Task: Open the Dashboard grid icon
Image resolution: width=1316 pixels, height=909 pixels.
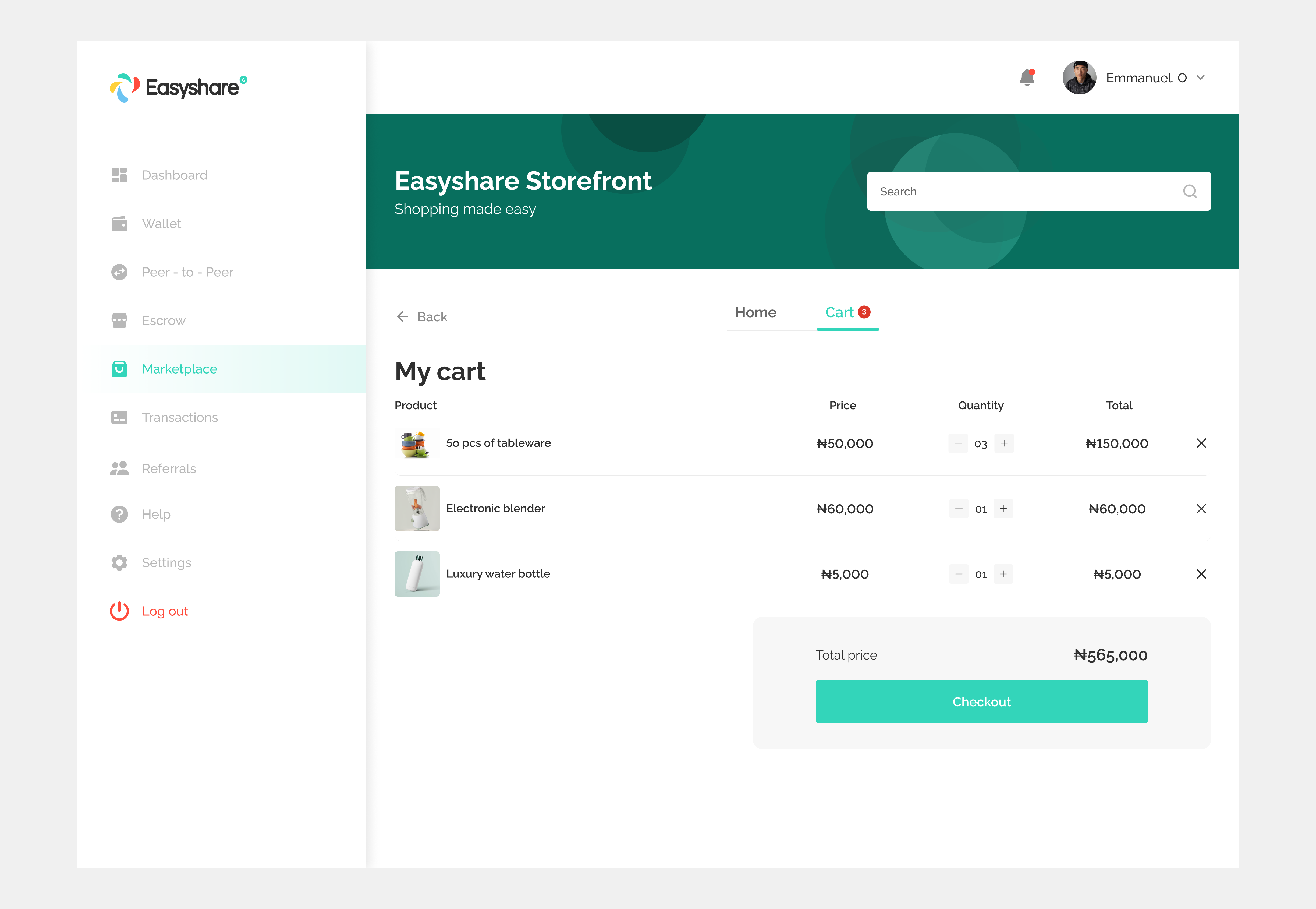Action: pyautogui.click(x=119, y=175)
